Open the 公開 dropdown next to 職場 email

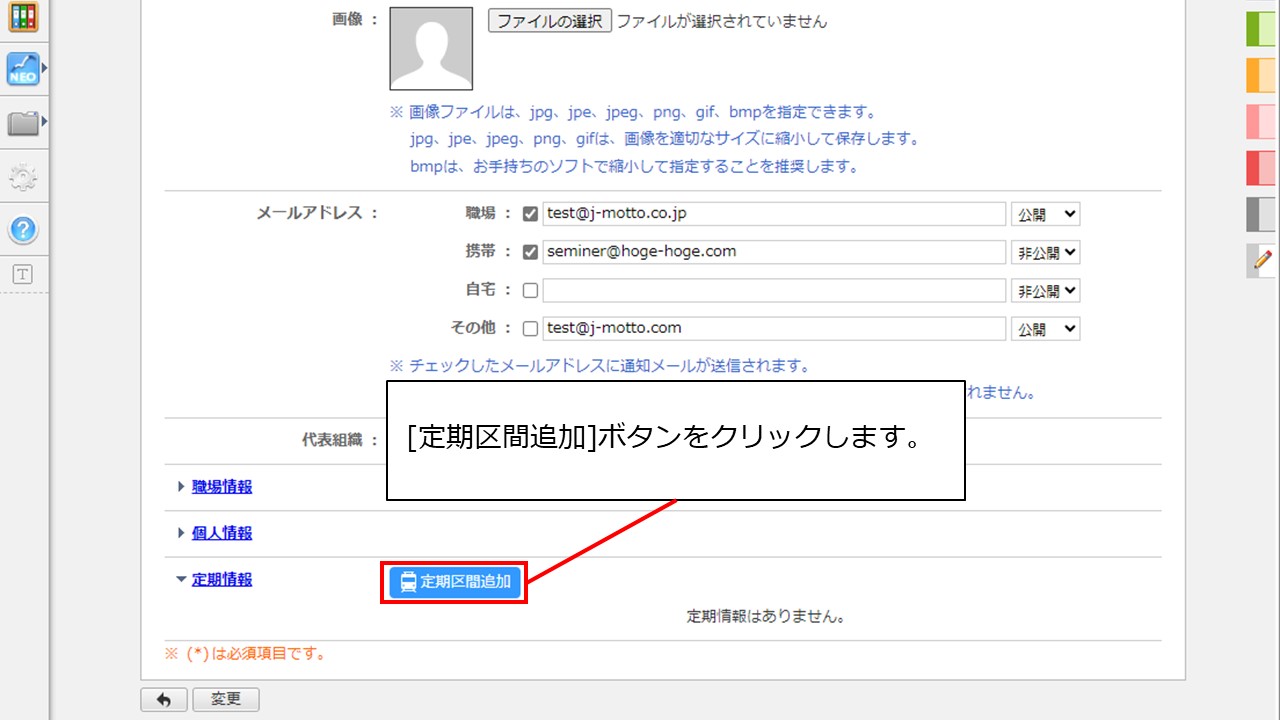coord(1045,213)
